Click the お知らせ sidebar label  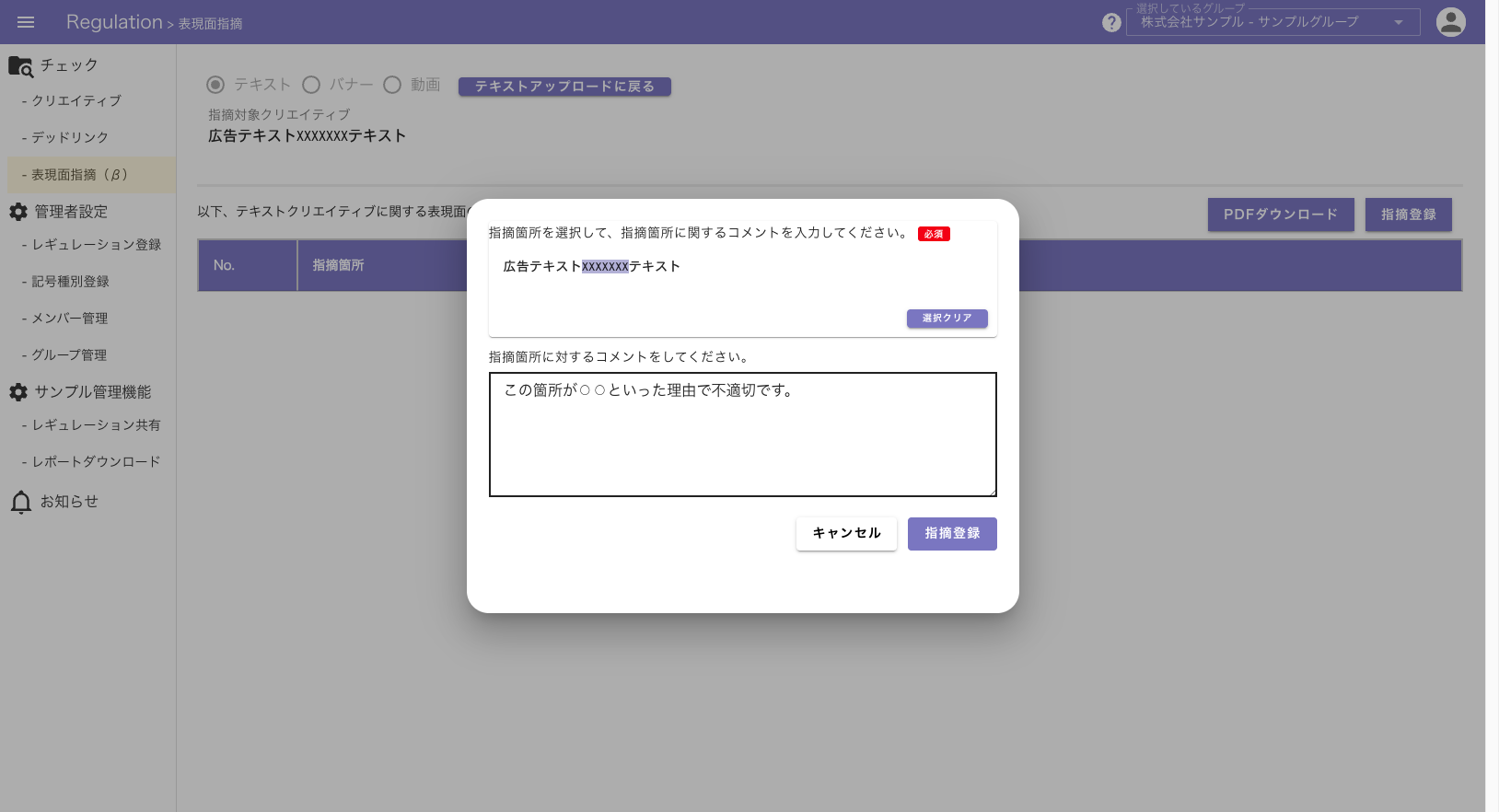[x=69, y=502]
